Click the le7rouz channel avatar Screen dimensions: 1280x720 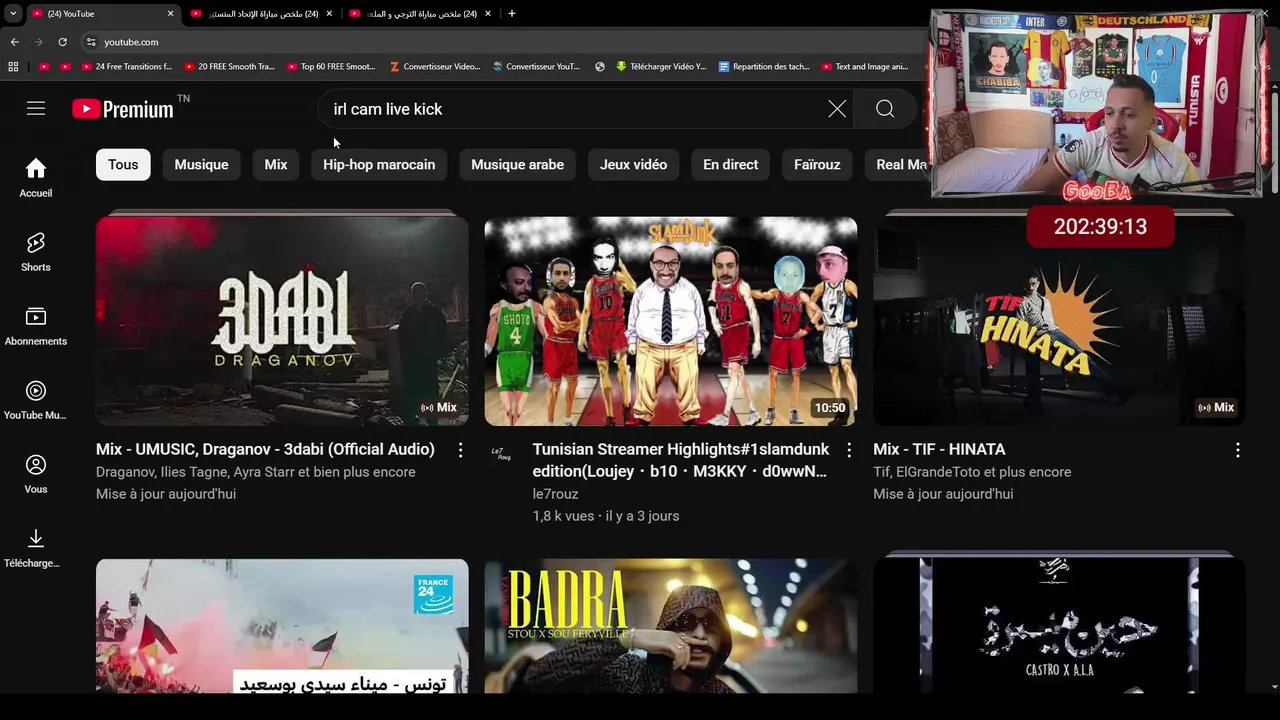point(502,454)
